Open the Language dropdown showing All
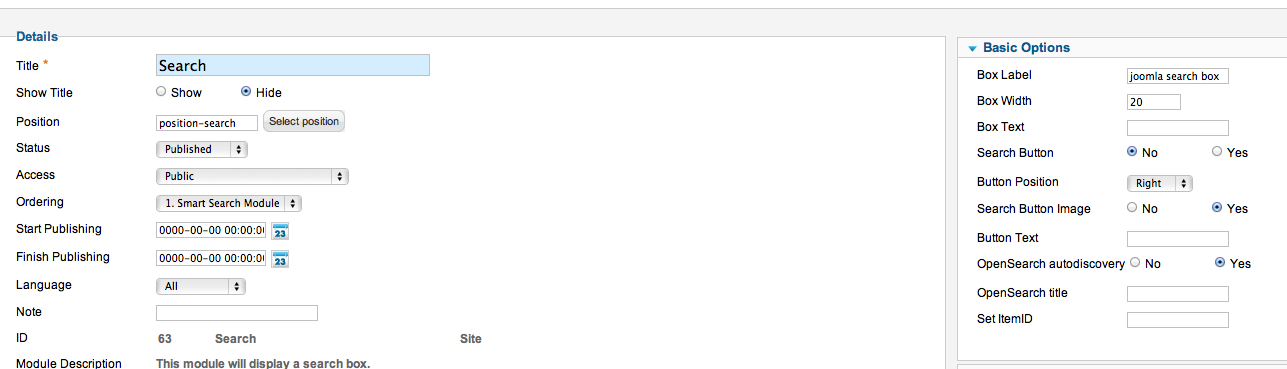This screenshot has width=1287, height=369. [201, 286]
